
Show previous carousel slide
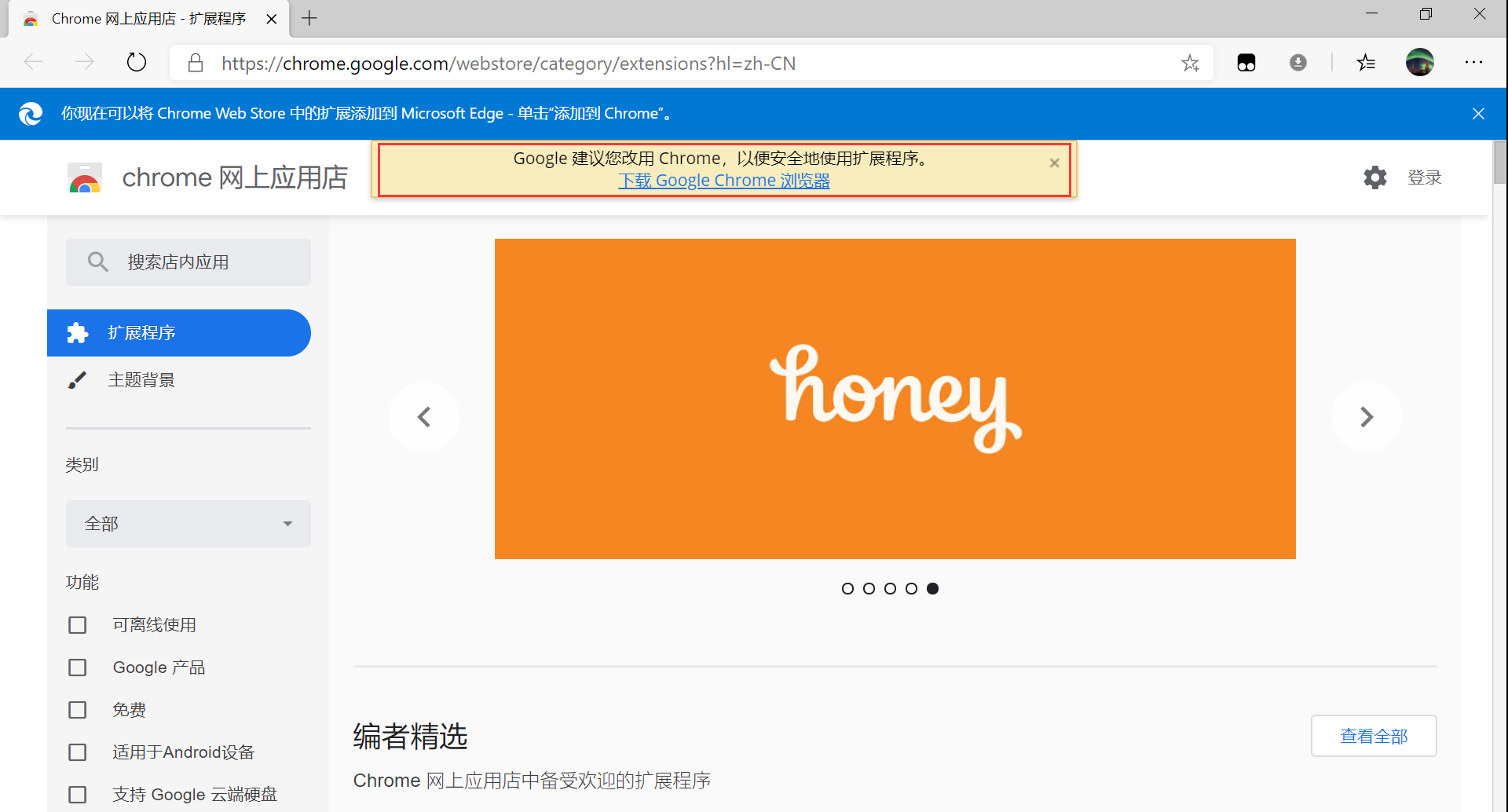click(x=424, y=417)
